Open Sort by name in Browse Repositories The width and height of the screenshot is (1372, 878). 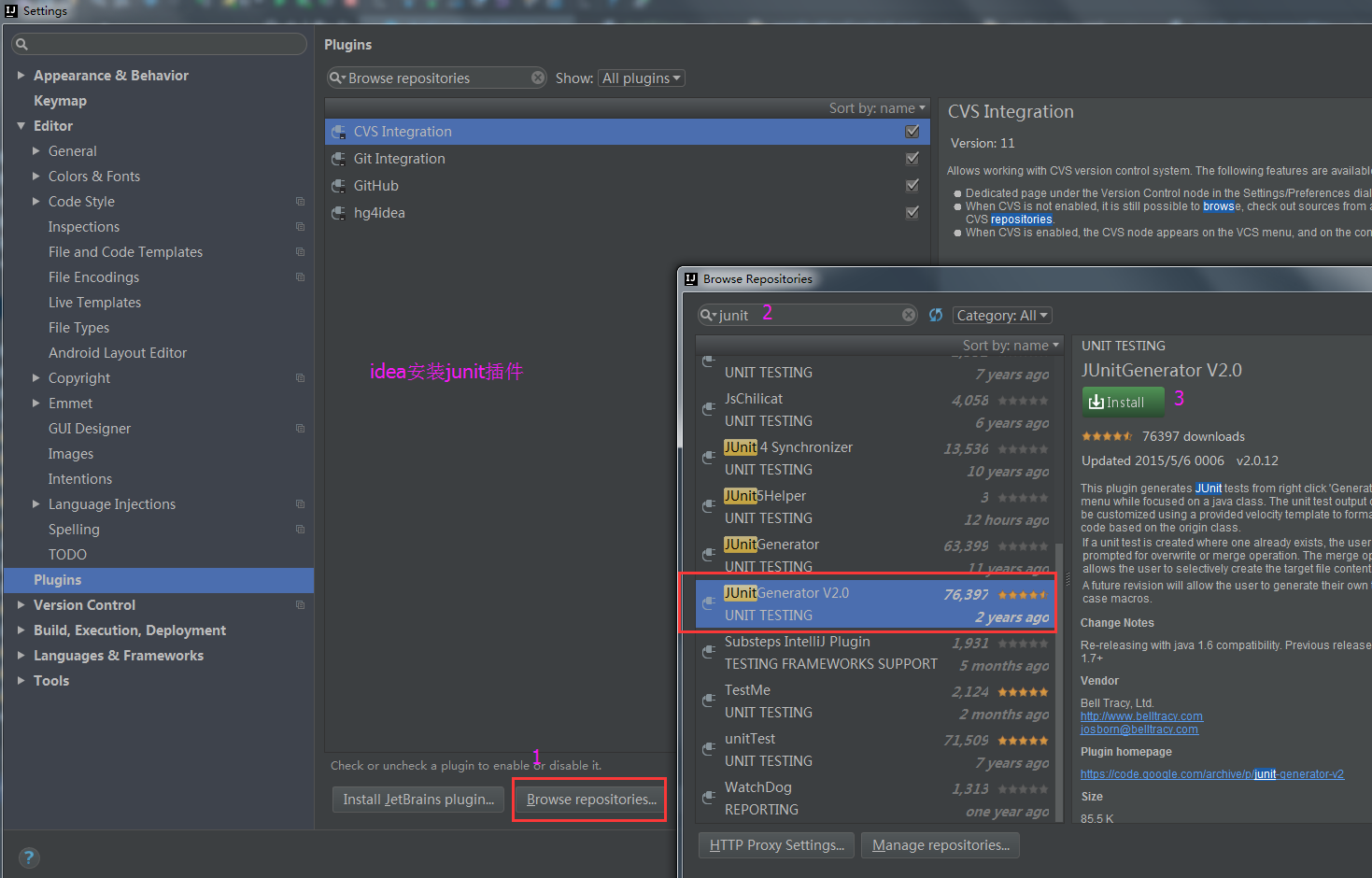tap(1011, 346)
